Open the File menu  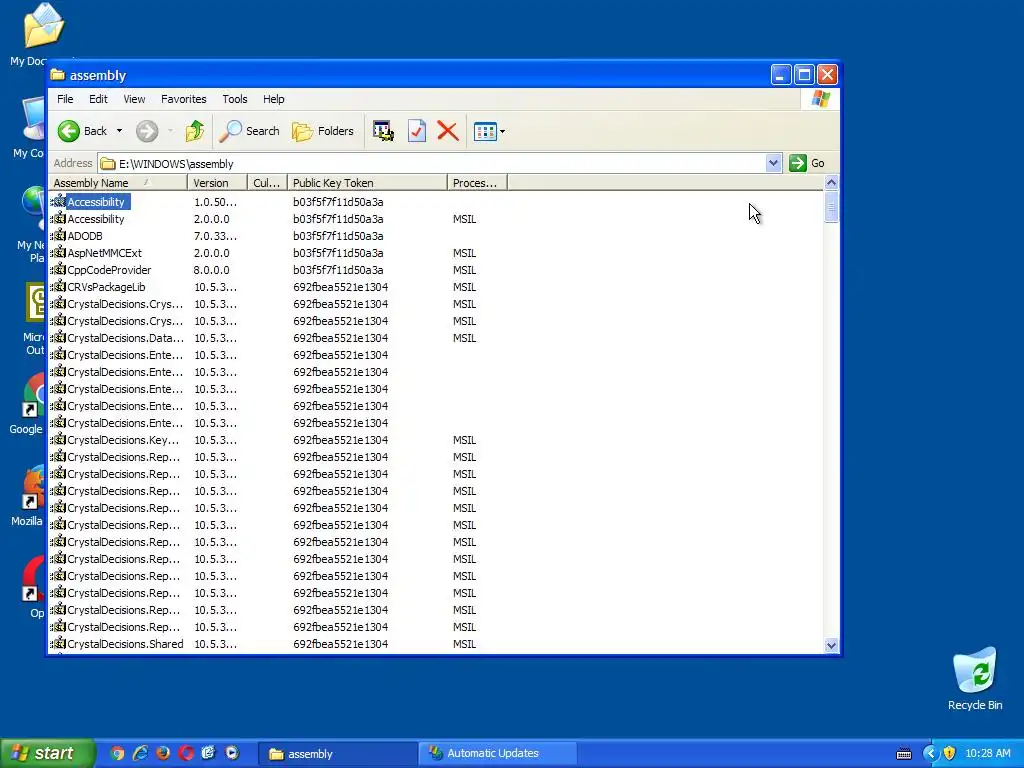[x=65, y=99]
